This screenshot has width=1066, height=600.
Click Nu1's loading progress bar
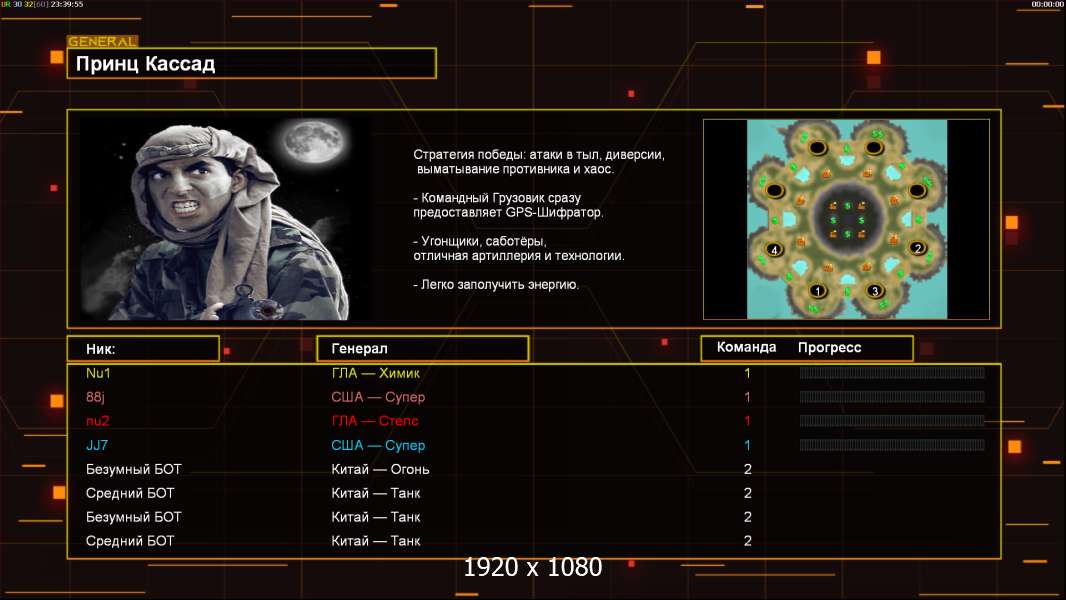click(x=892, y=372)
